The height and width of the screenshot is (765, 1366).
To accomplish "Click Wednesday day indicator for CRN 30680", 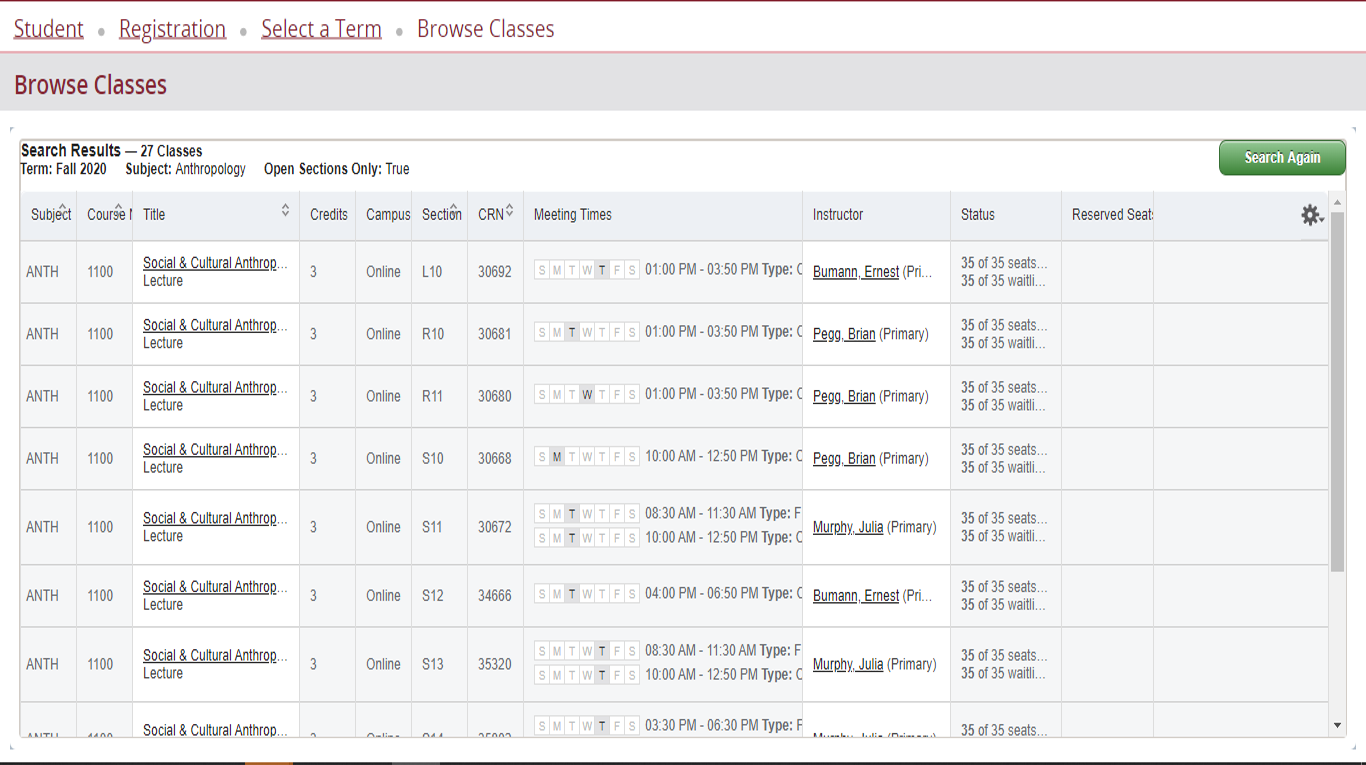I will point(587,395).
